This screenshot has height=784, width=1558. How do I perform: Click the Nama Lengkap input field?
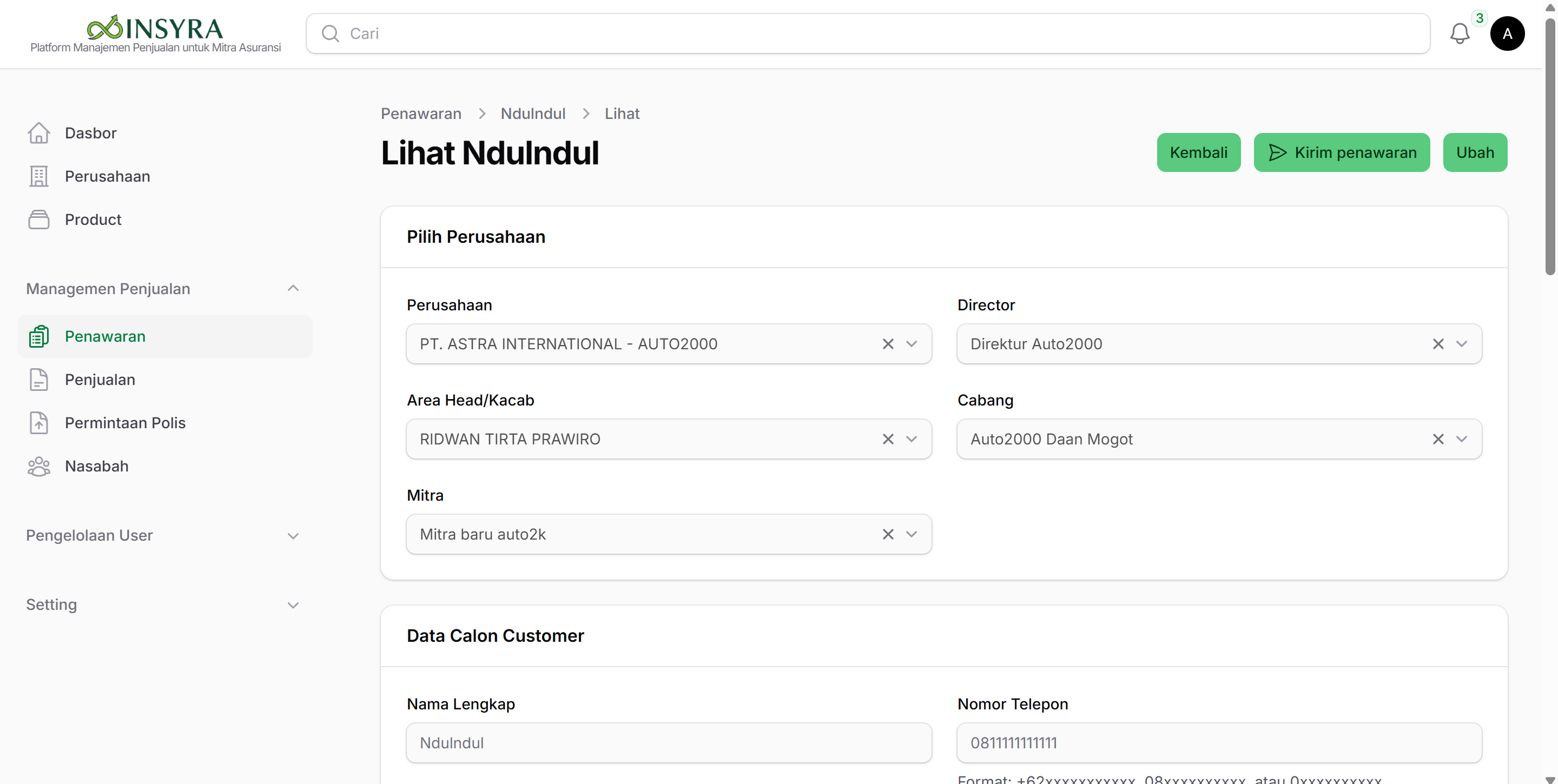(669, 743)
